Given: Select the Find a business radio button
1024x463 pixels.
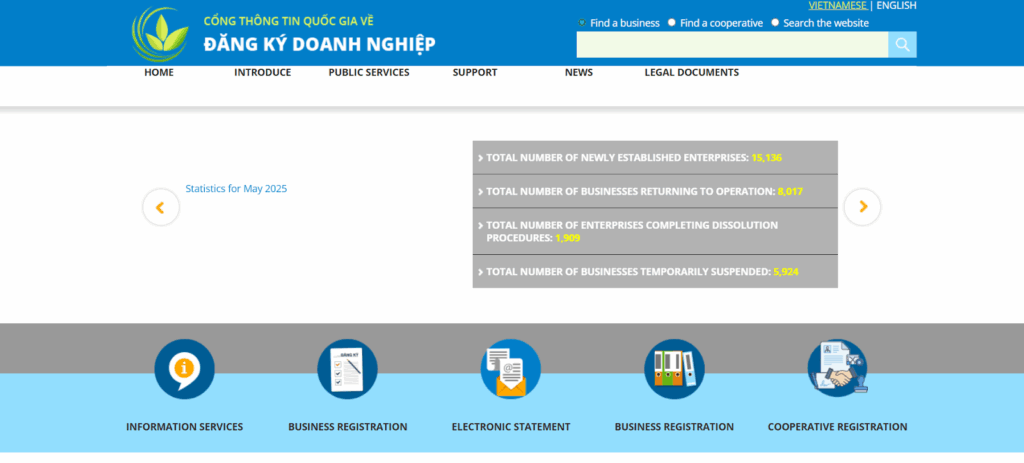Looking at the screenshot, I should (582, 23).
